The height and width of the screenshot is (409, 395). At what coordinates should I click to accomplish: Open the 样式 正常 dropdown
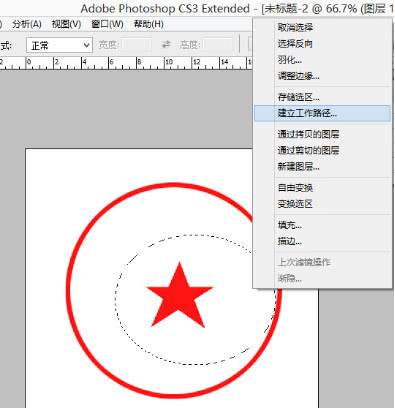coord(59,45)
